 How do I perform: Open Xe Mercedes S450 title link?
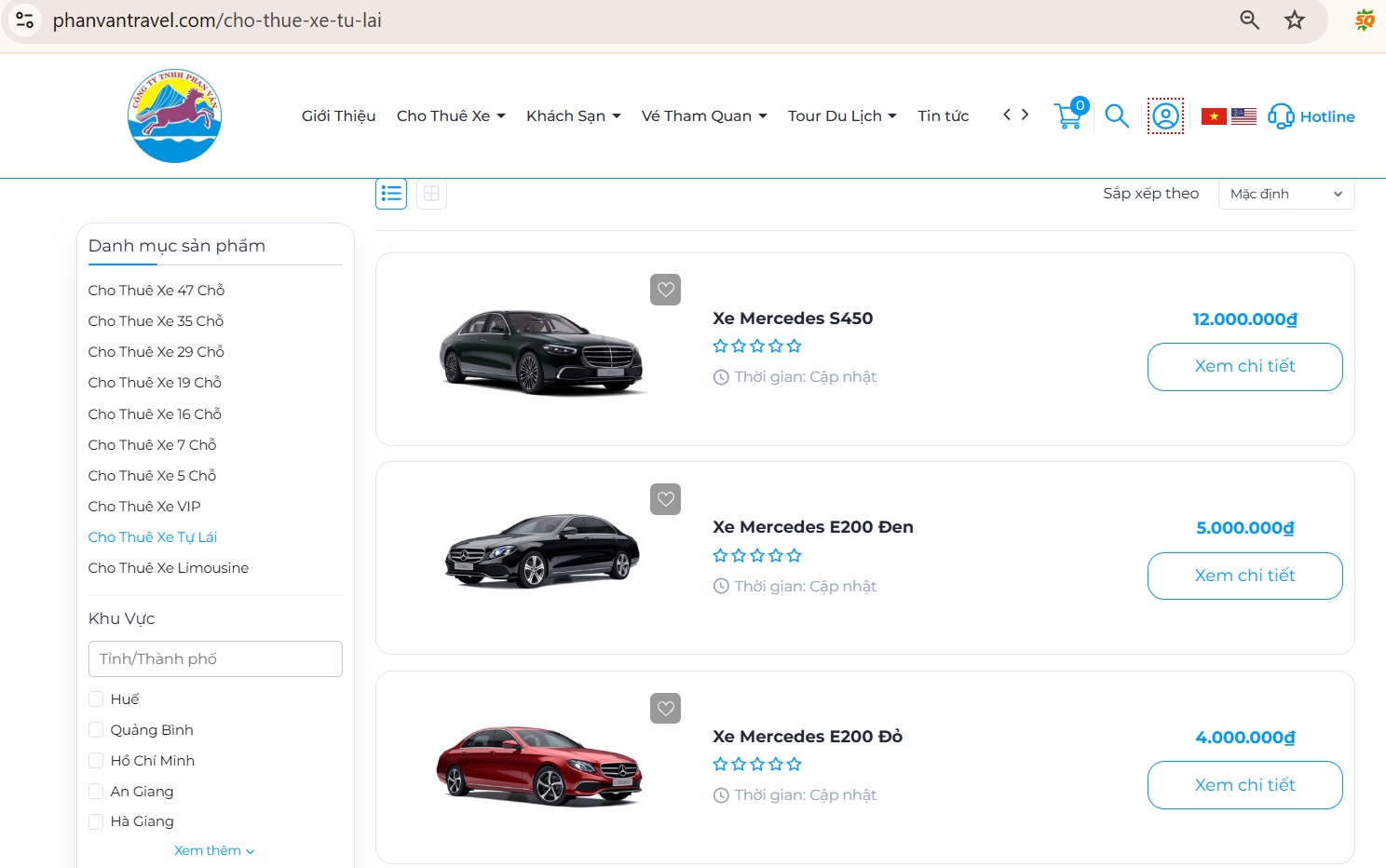point(793,318)
